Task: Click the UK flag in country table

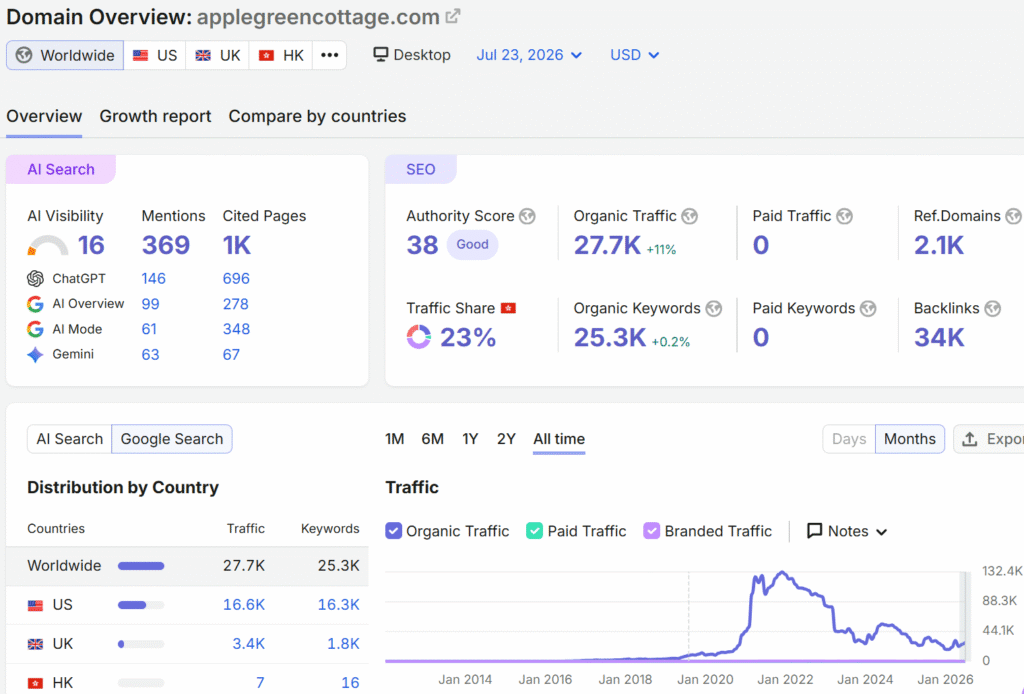Action: pyautogui.click(x=35, y=644)
